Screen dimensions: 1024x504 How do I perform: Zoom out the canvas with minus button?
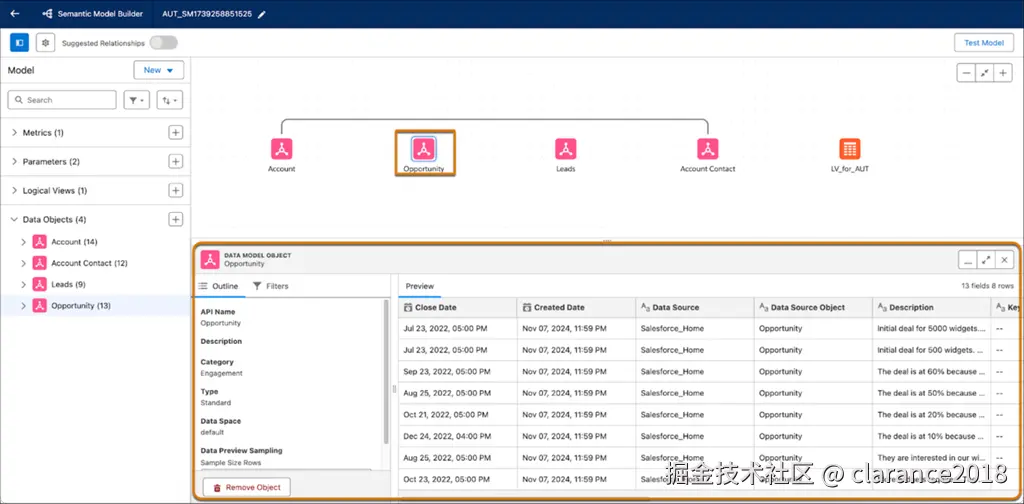click(966, 73)
